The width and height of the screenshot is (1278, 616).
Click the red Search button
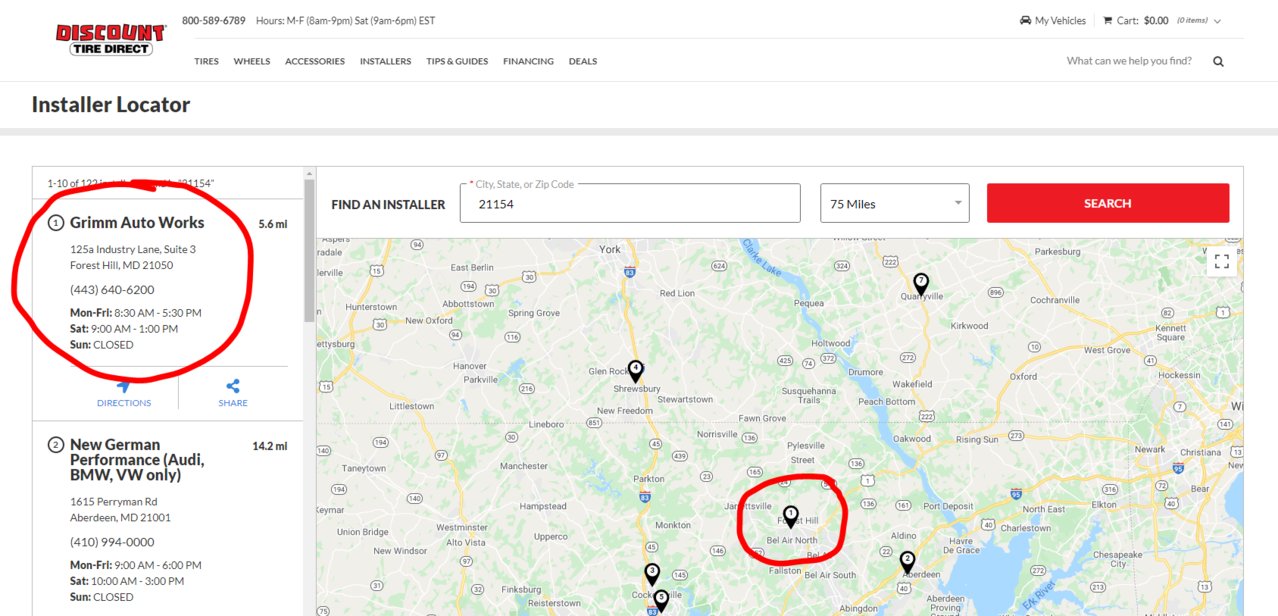click(1108, 203)
